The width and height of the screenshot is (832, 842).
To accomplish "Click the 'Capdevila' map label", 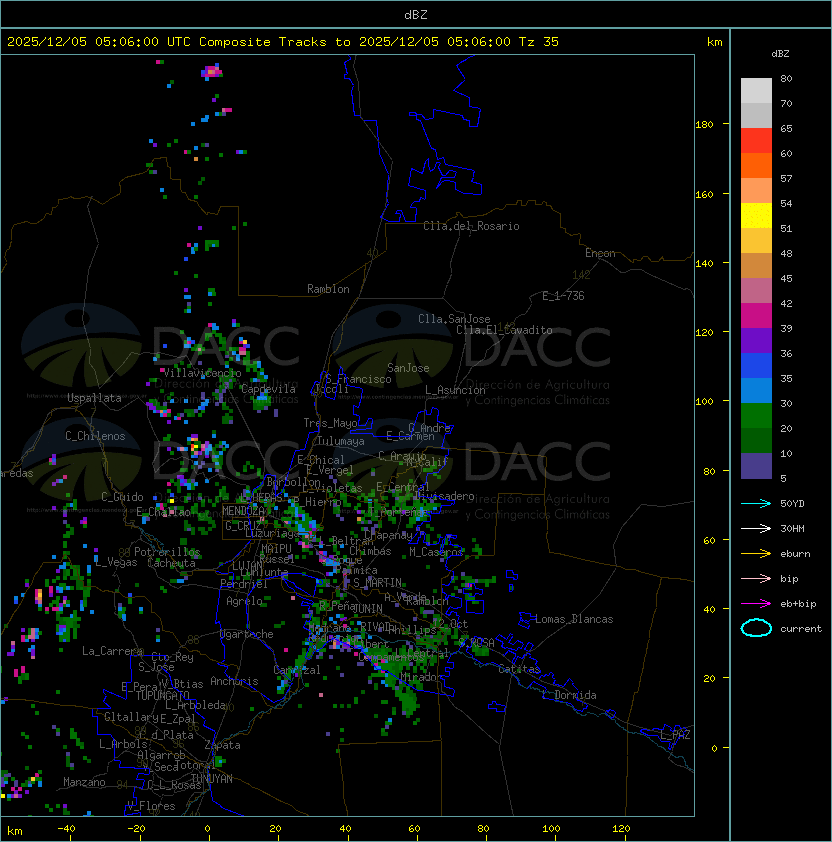I will click(x=268, y=389).
